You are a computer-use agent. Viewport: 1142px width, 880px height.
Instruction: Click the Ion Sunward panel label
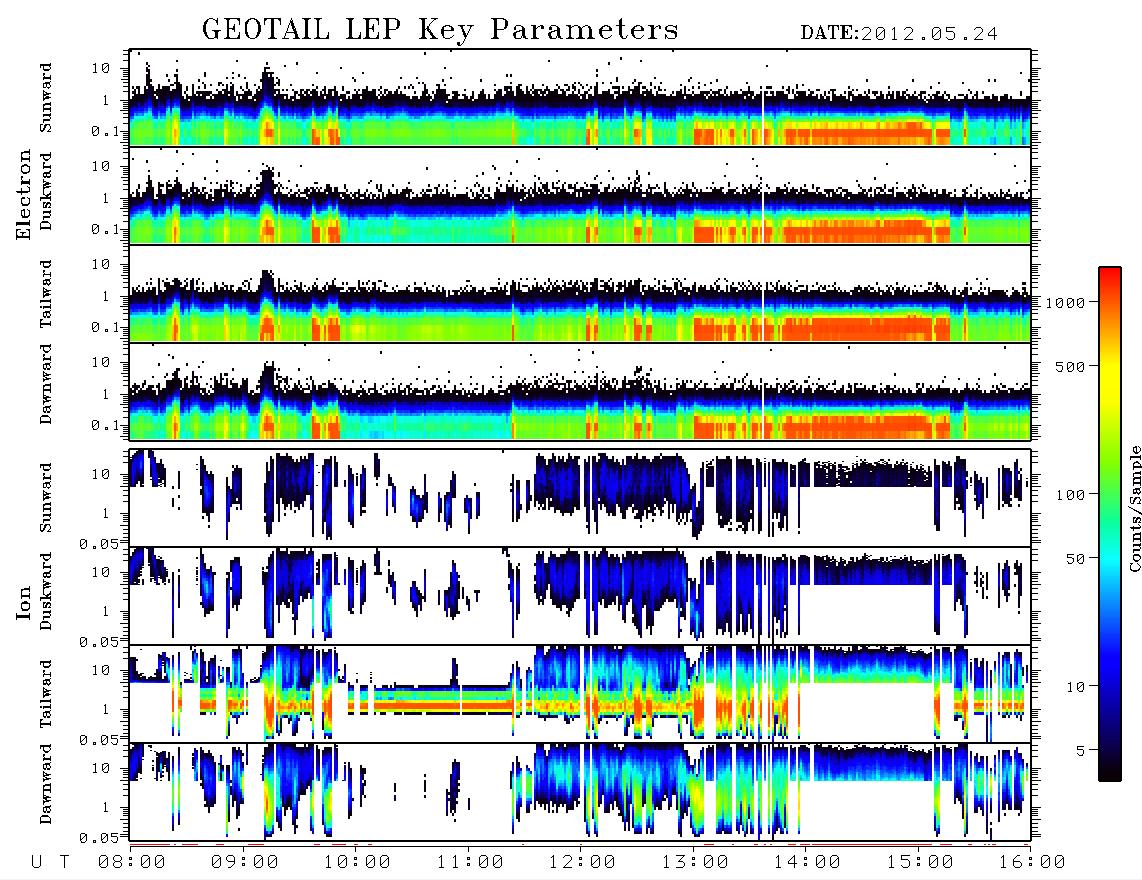click(46, 498)
